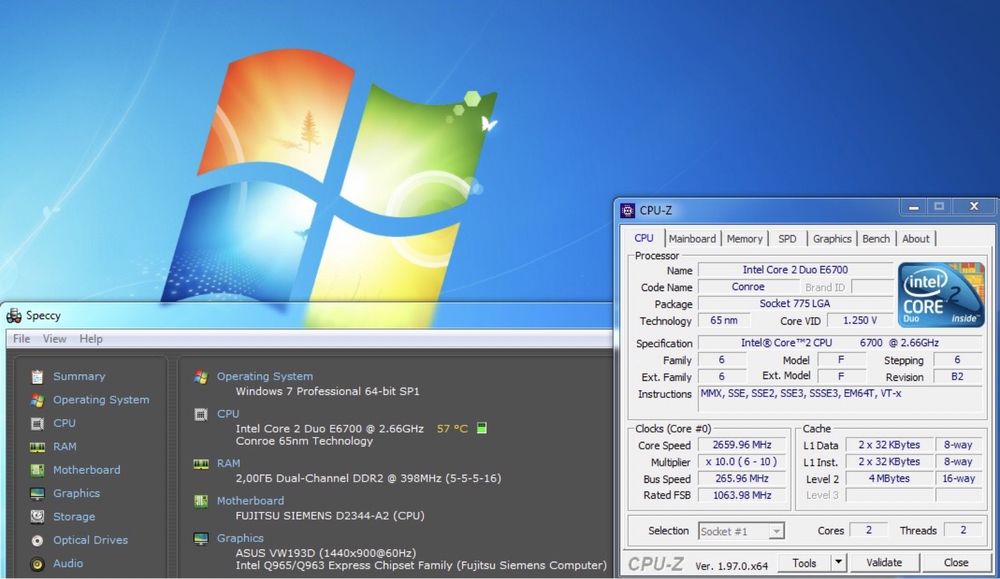Click the Level 2 cache value 4 MBytes
1000x579 pixels.
(888, 479)
